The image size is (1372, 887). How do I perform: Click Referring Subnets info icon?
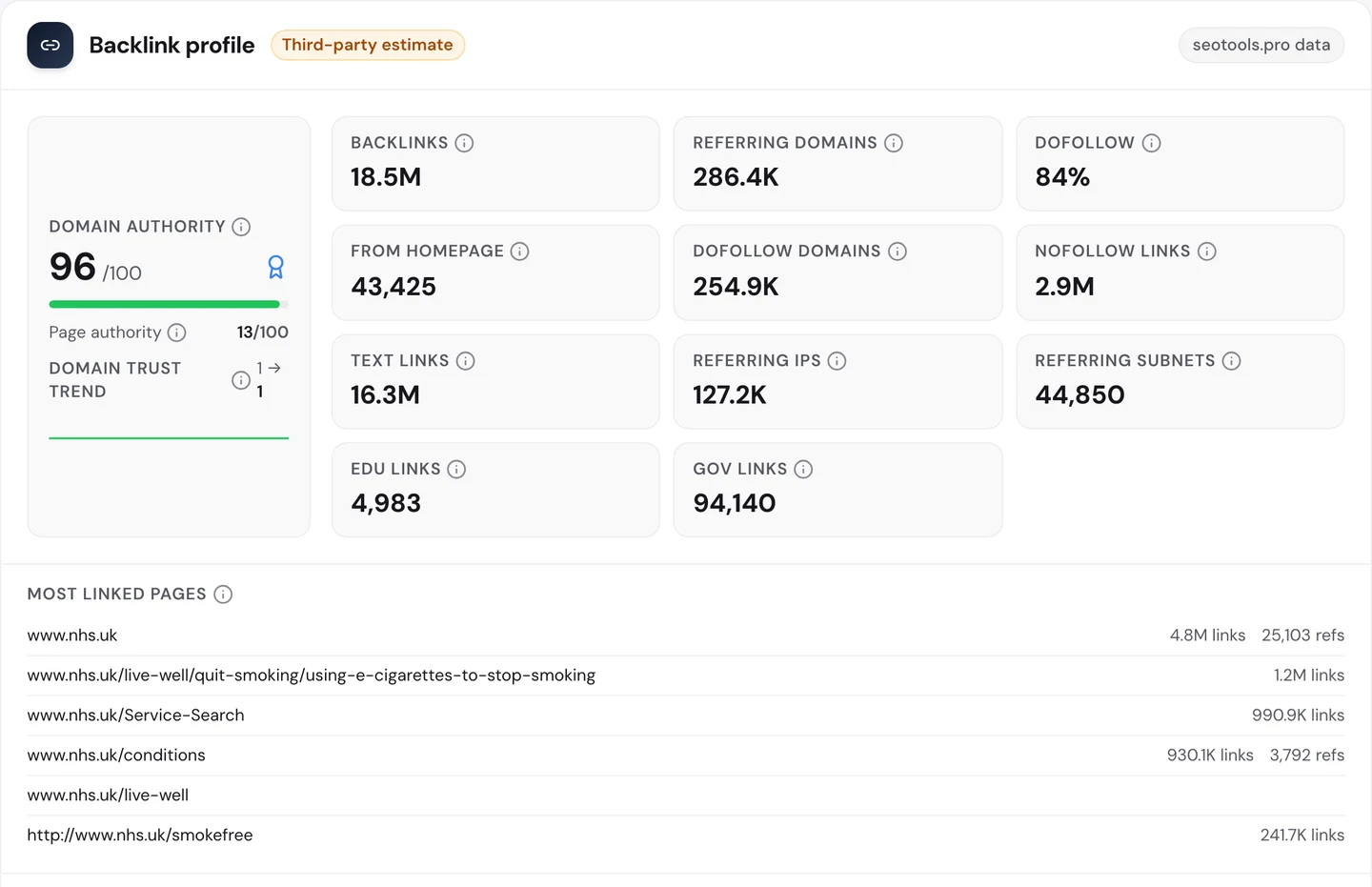click(1232, 361)
